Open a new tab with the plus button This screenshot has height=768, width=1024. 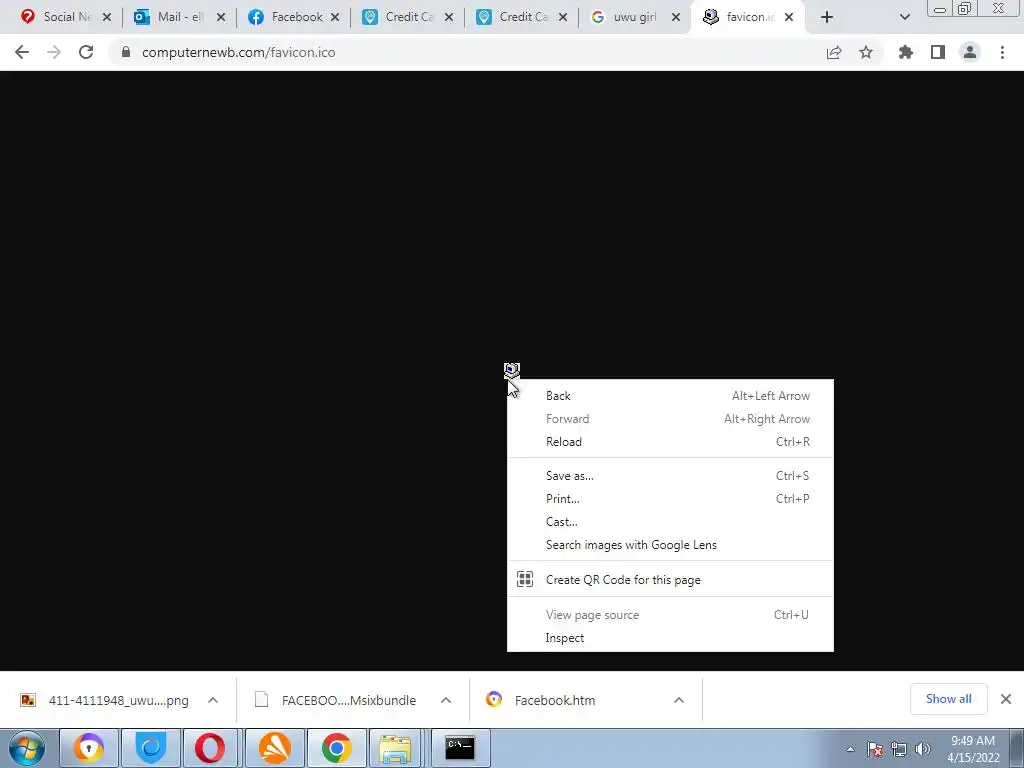(x=827, y=17)
